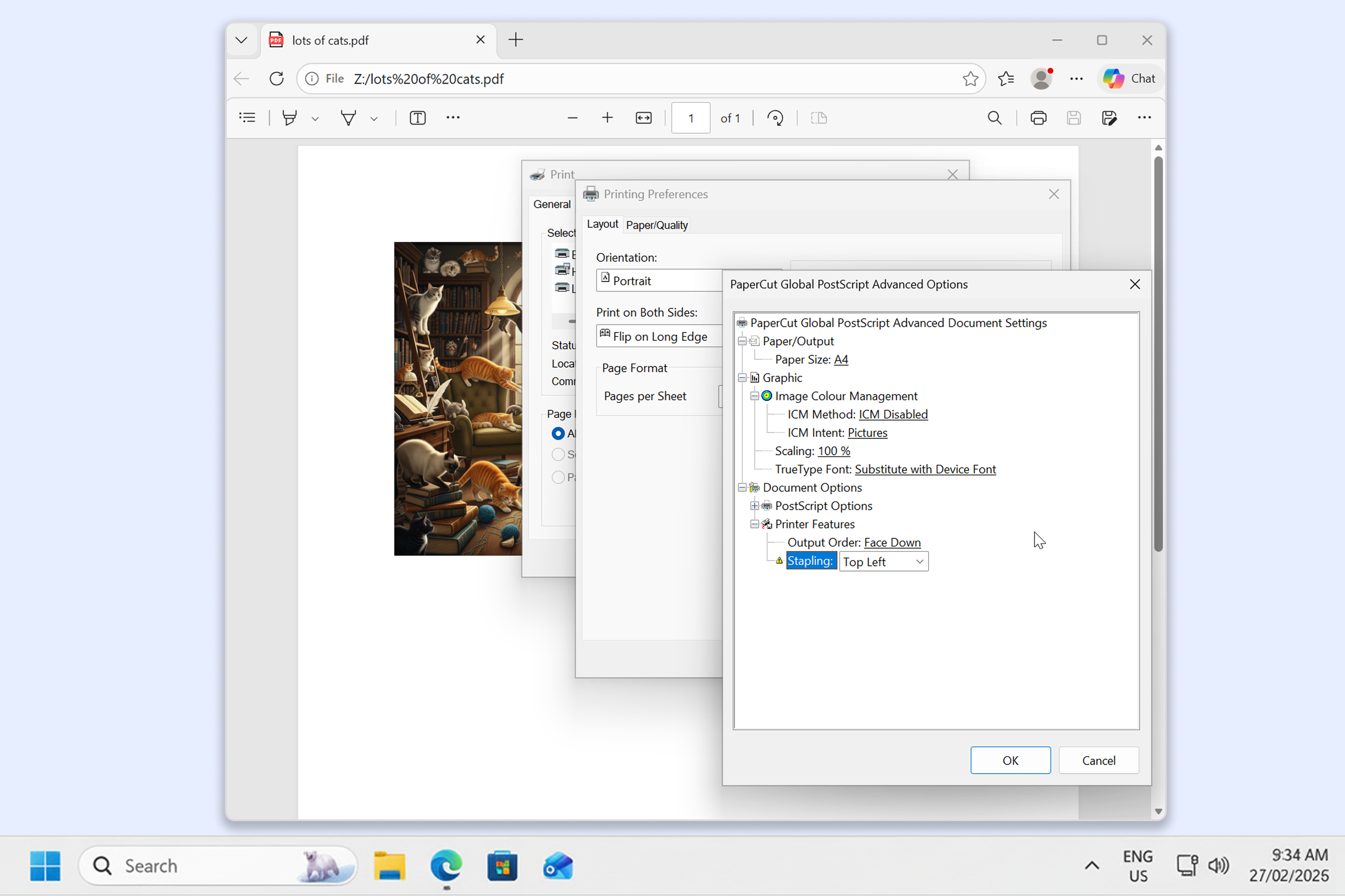This screenshot has height=896, width=1345.
Task: Rotate the PDF page
Action: 775,117
